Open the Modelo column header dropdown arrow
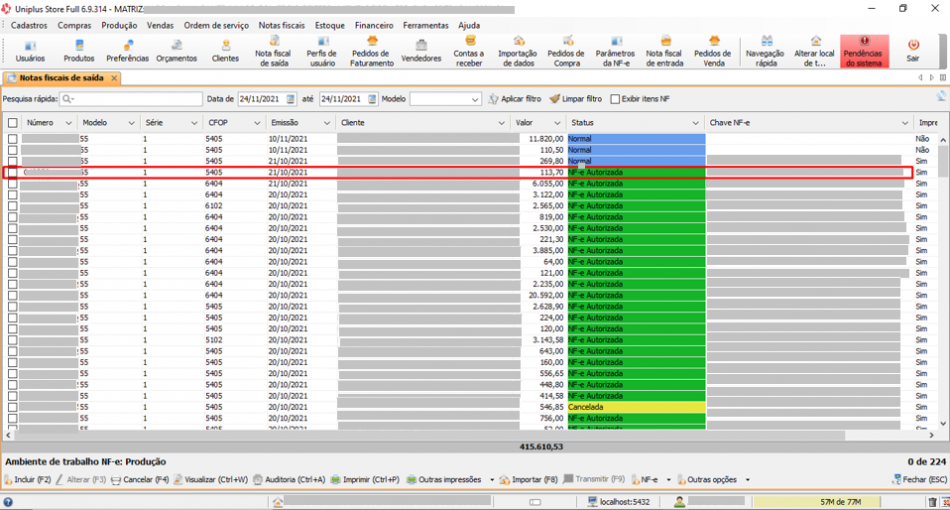The image size is (950, 510). (131, 123)
